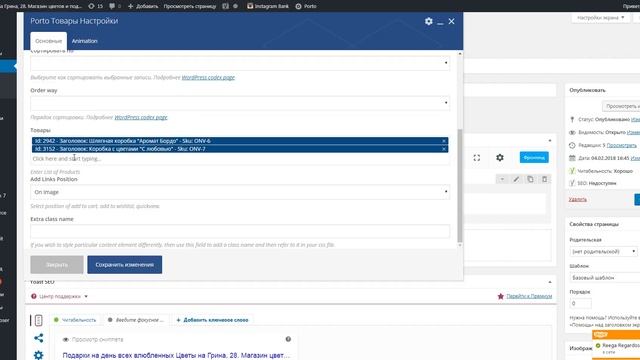Open the WordPress codex page link under Order way
Viewport: 640px width, 360px height.
click(x=141, y=117)
